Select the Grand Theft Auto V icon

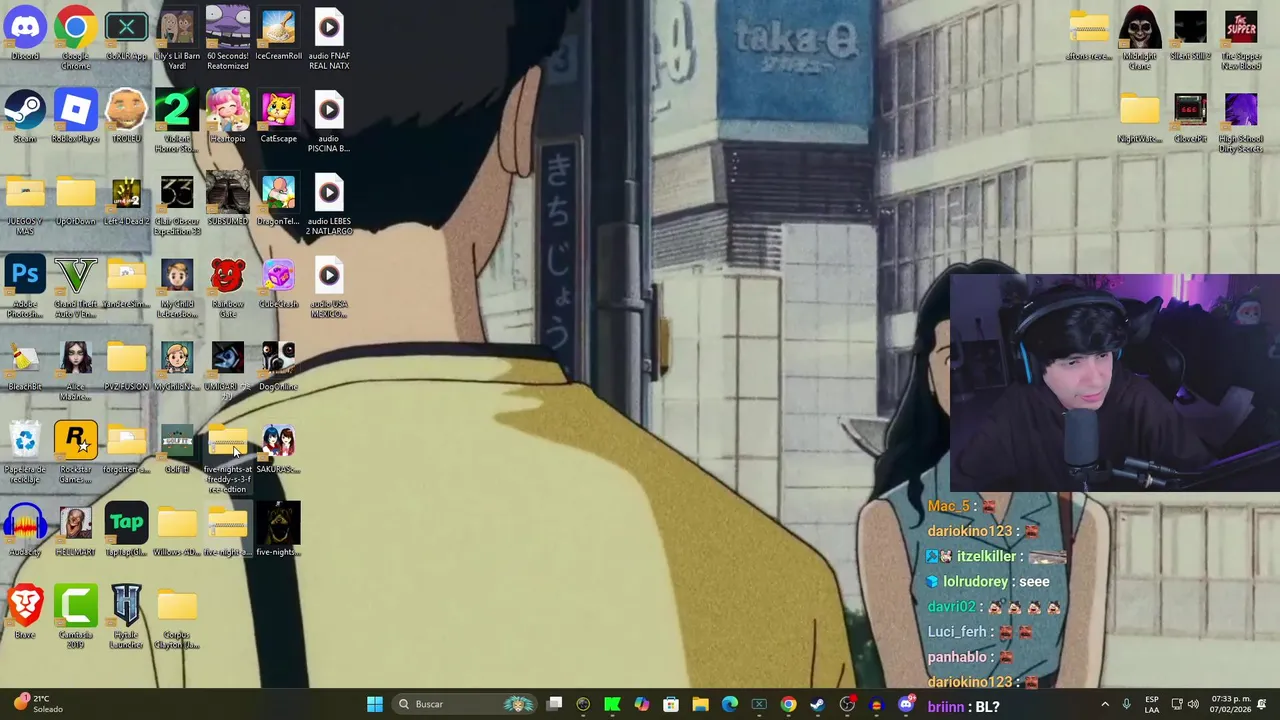point(76,288)
